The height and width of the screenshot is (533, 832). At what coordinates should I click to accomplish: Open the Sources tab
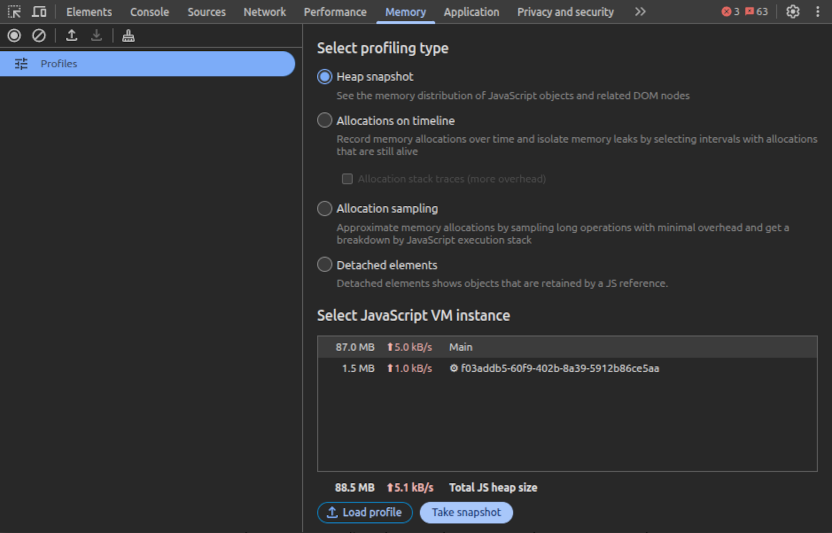206,12
